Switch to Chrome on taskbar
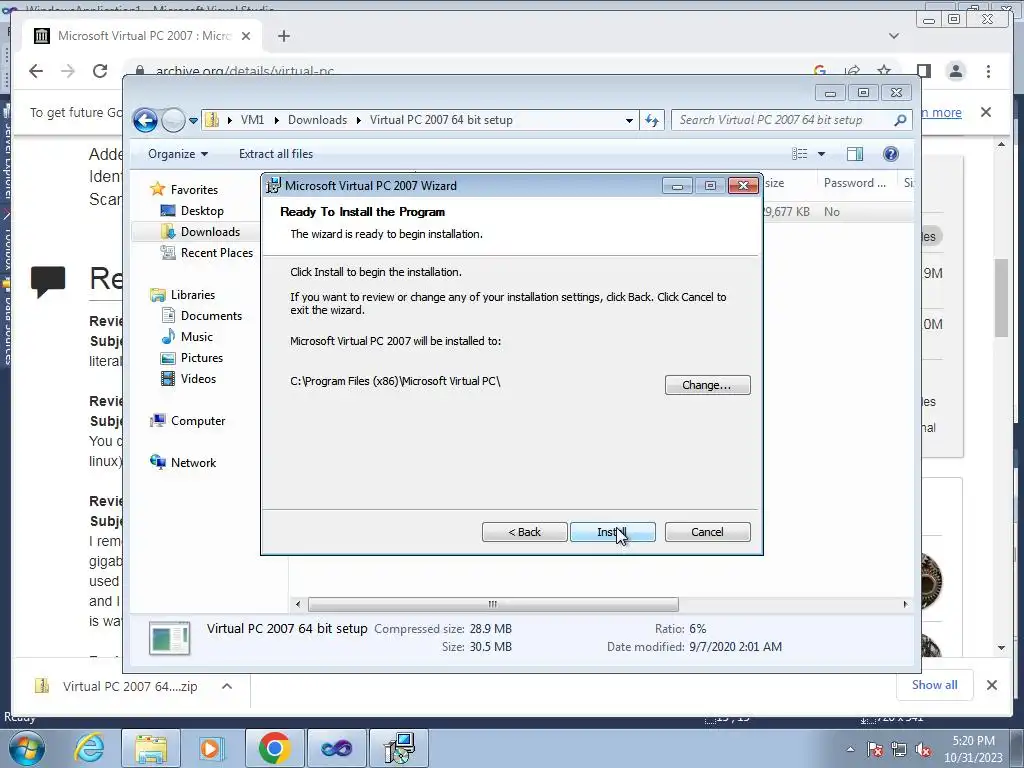Image resolution: width=1024 pixels, height=768 pixels. click(274, 748)
